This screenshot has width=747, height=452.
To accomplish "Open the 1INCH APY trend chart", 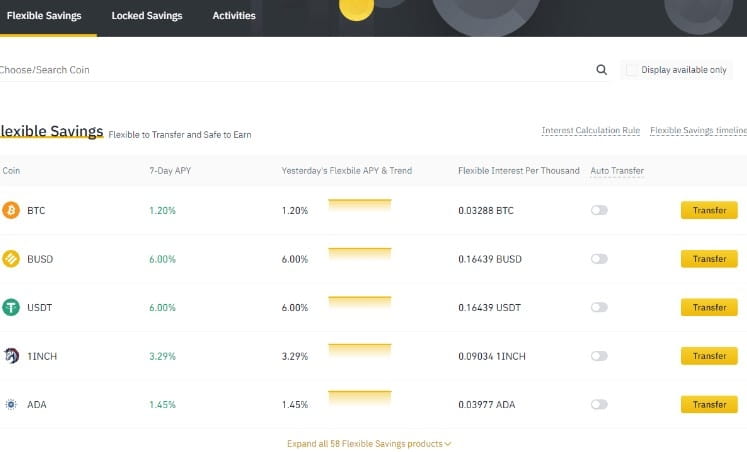I will pos(359,356).
